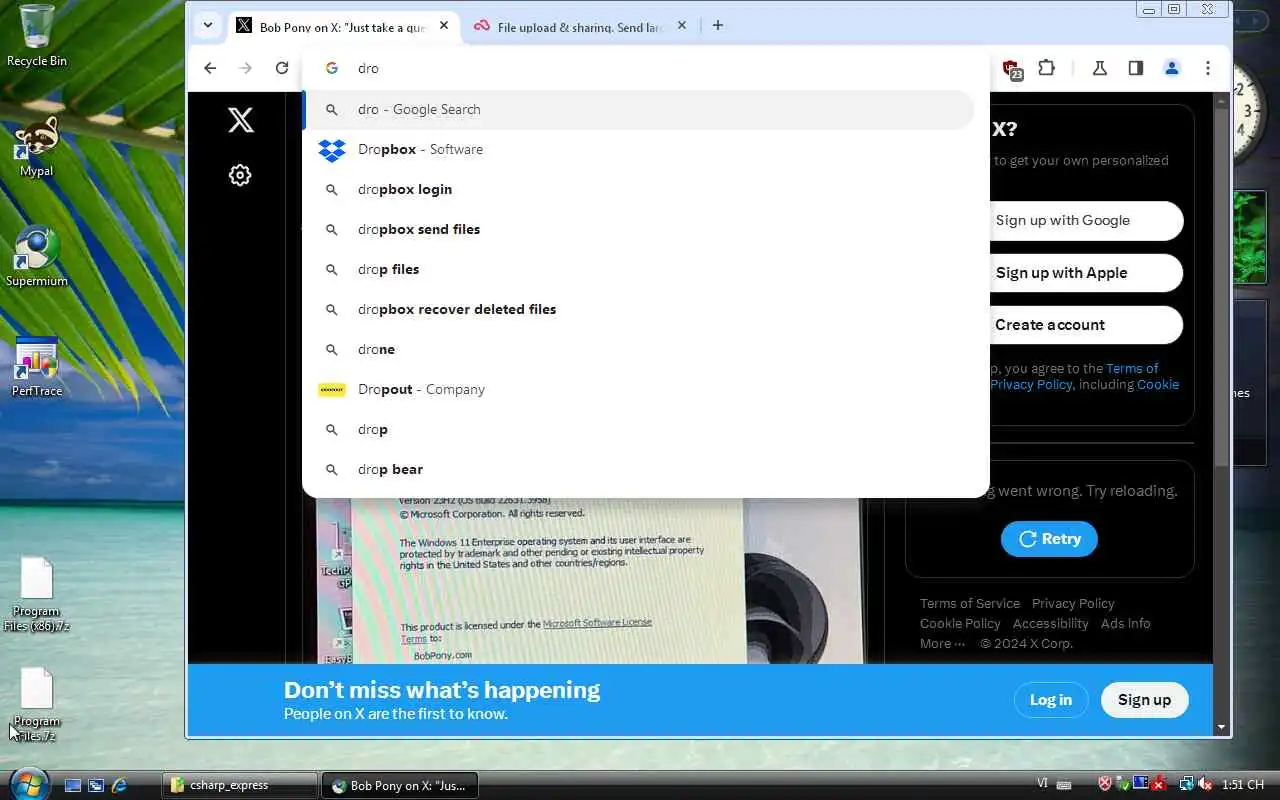This screenshot has height=800, width=1280.
Task: Choose the Dropbox - Software suggestion
Action: (x=638, y=149)
